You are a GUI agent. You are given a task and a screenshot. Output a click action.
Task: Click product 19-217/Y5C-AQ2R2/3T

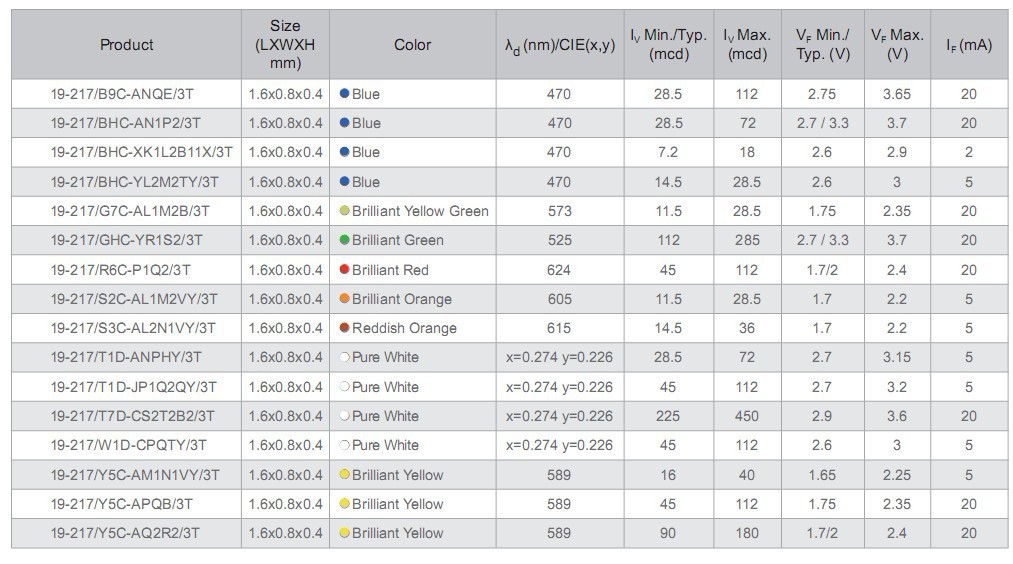tap(125, 533)
